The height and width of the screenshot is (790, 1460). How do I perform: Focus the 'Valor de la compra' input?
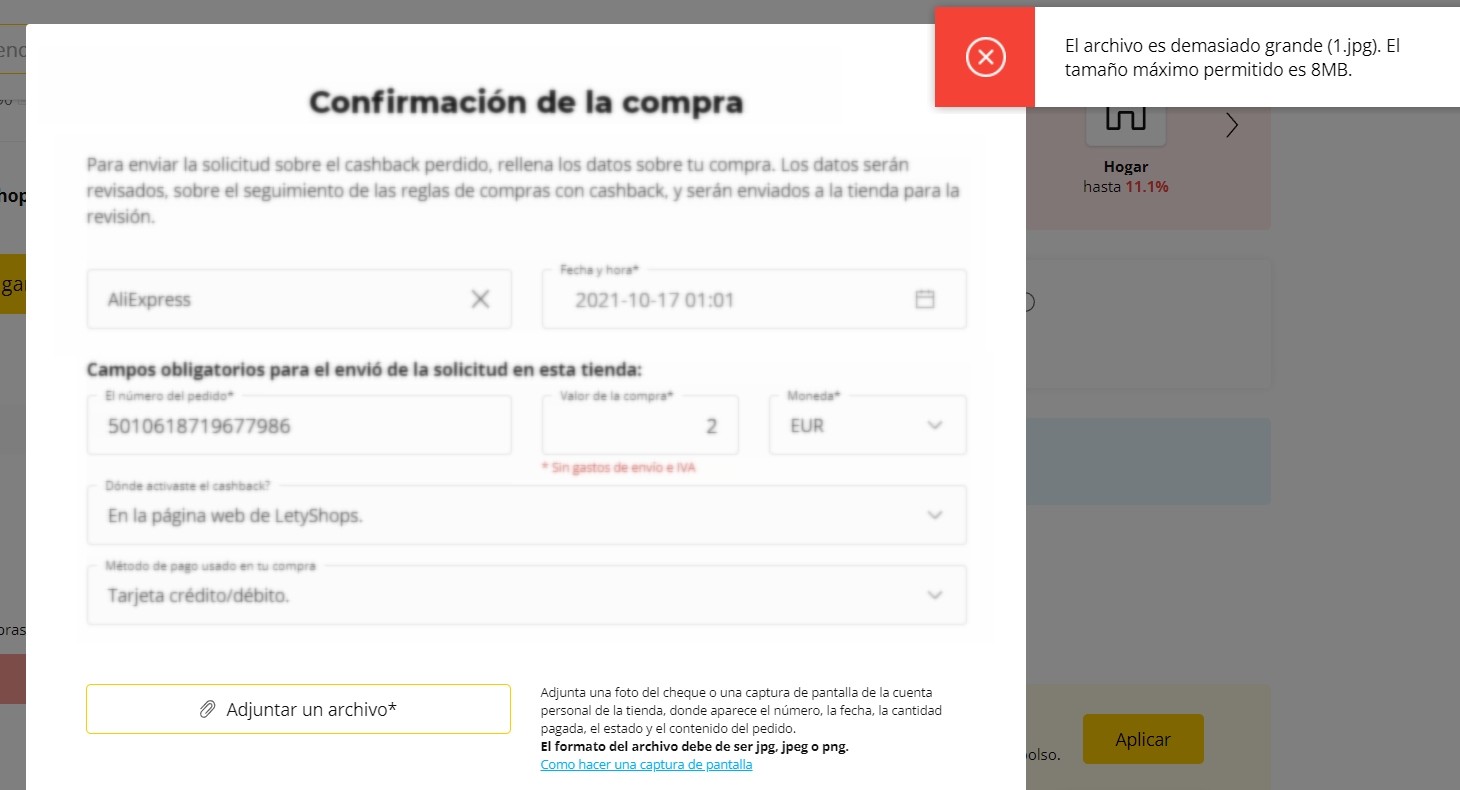[640, 426]
